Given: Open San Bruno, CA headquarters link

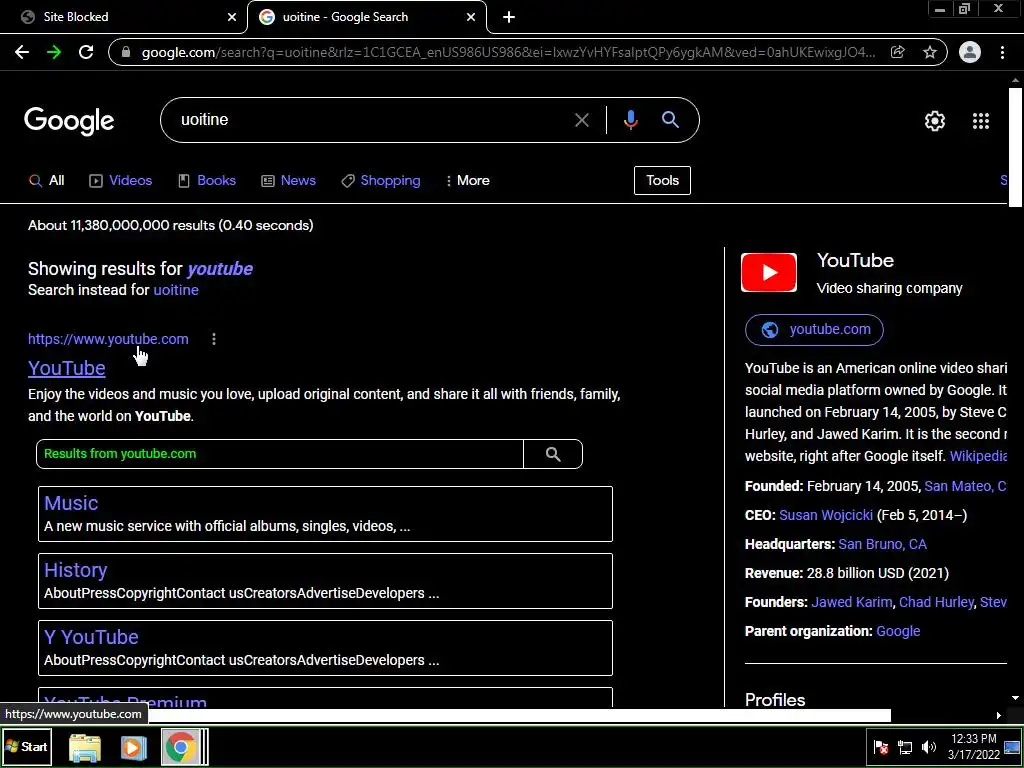Looking at the screenshot, I should (x=882, y=545).
